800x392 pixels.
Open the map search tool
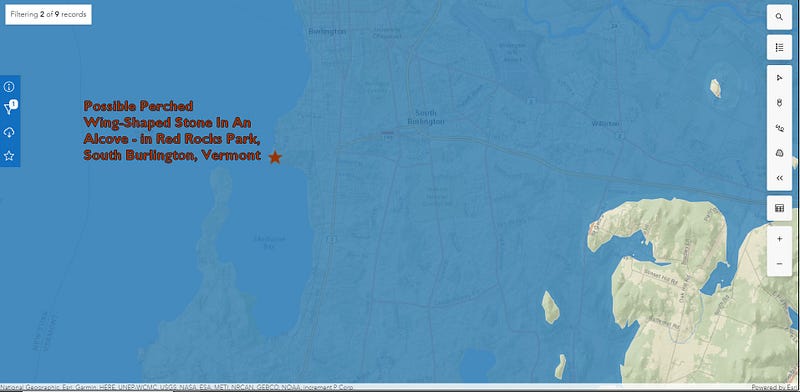point(779,17)
